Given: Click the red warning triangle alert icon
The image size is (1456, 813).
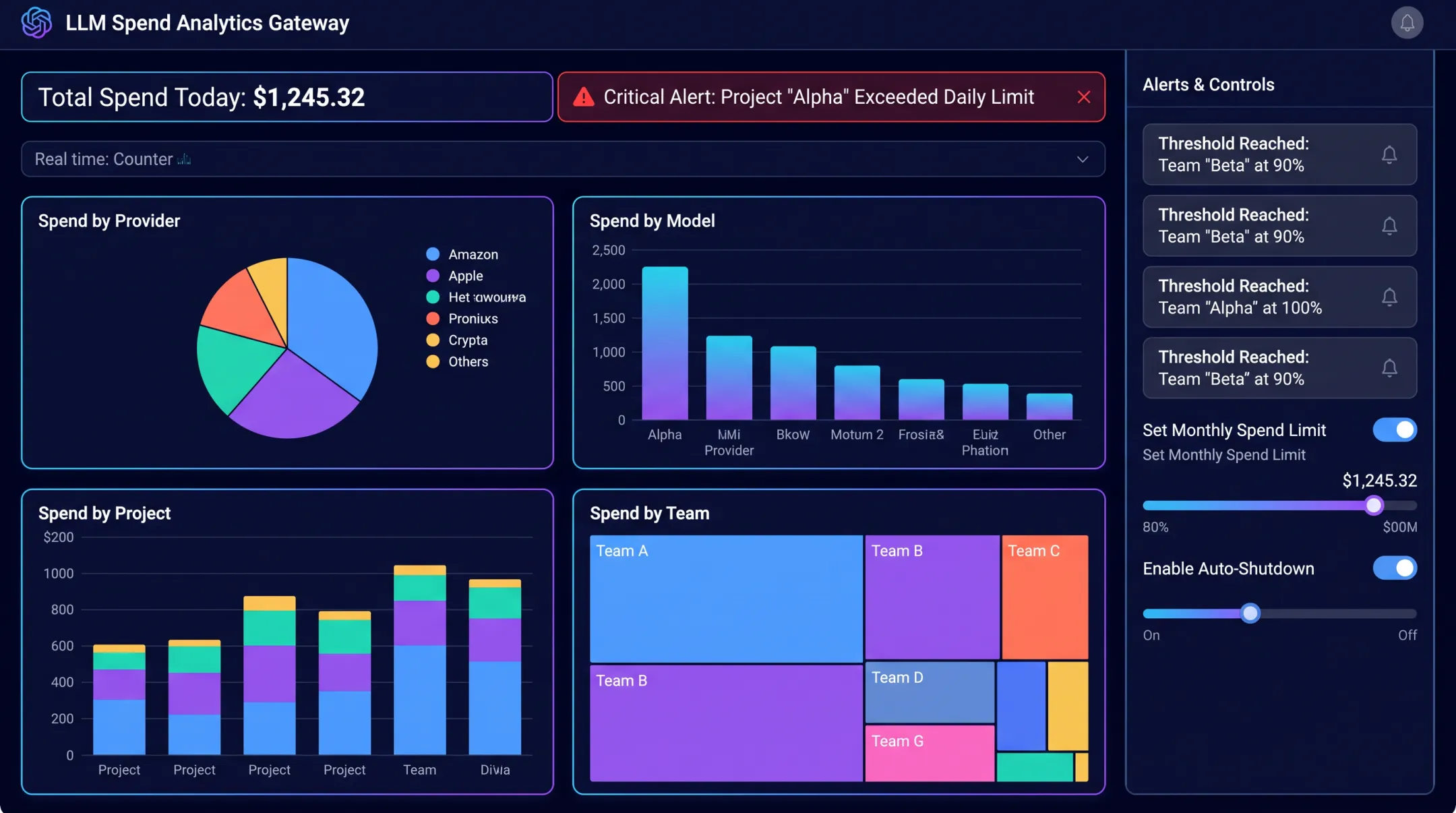Looking at the screenshot, I should pos(583,98).
